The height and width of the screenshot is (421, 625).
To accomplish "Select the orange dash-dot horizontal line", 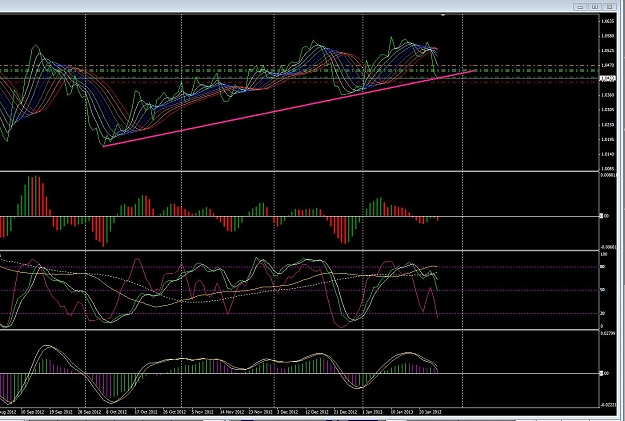I will 299,65.
